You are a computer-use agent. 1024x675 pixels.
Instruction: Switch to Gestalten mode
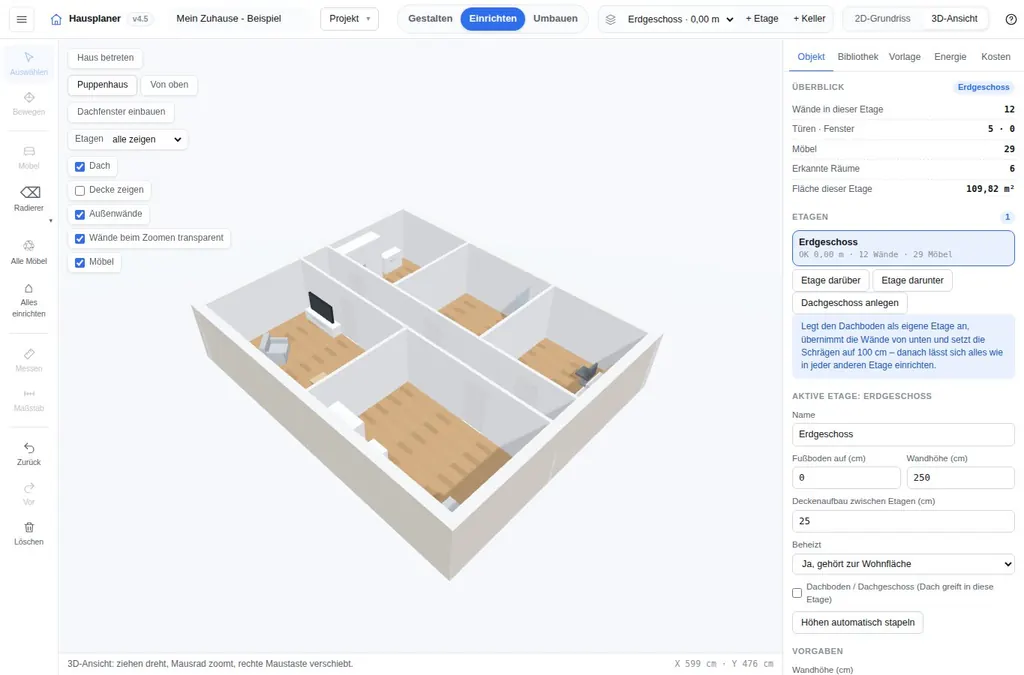[x=430, y=19]
